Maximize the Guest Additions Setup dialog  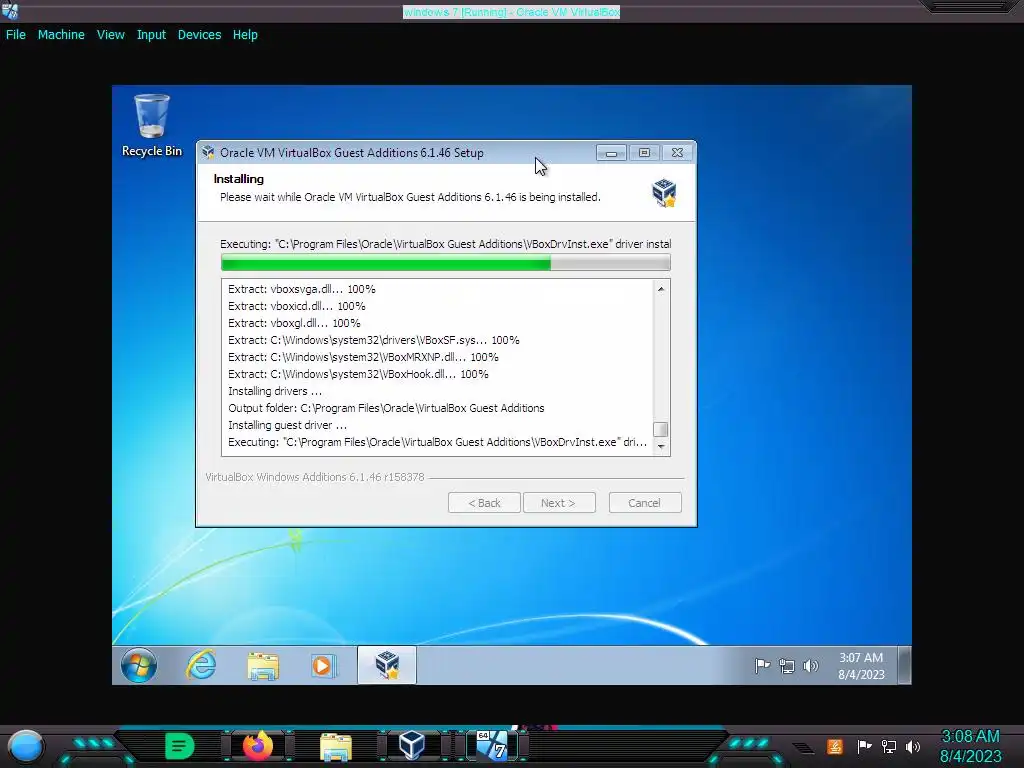click(644, 153)
